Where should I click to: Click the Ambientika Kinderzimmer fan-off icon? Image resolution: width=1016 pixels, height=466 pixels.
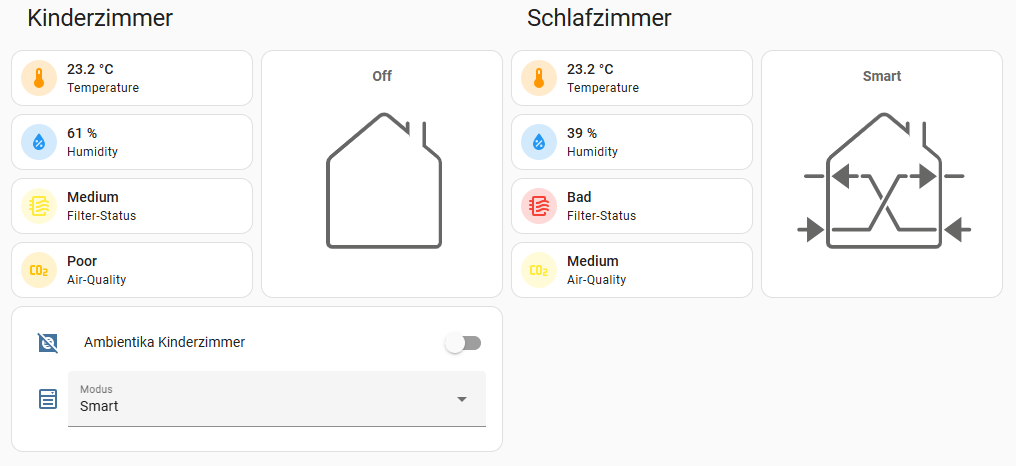[x=48, y=343]
